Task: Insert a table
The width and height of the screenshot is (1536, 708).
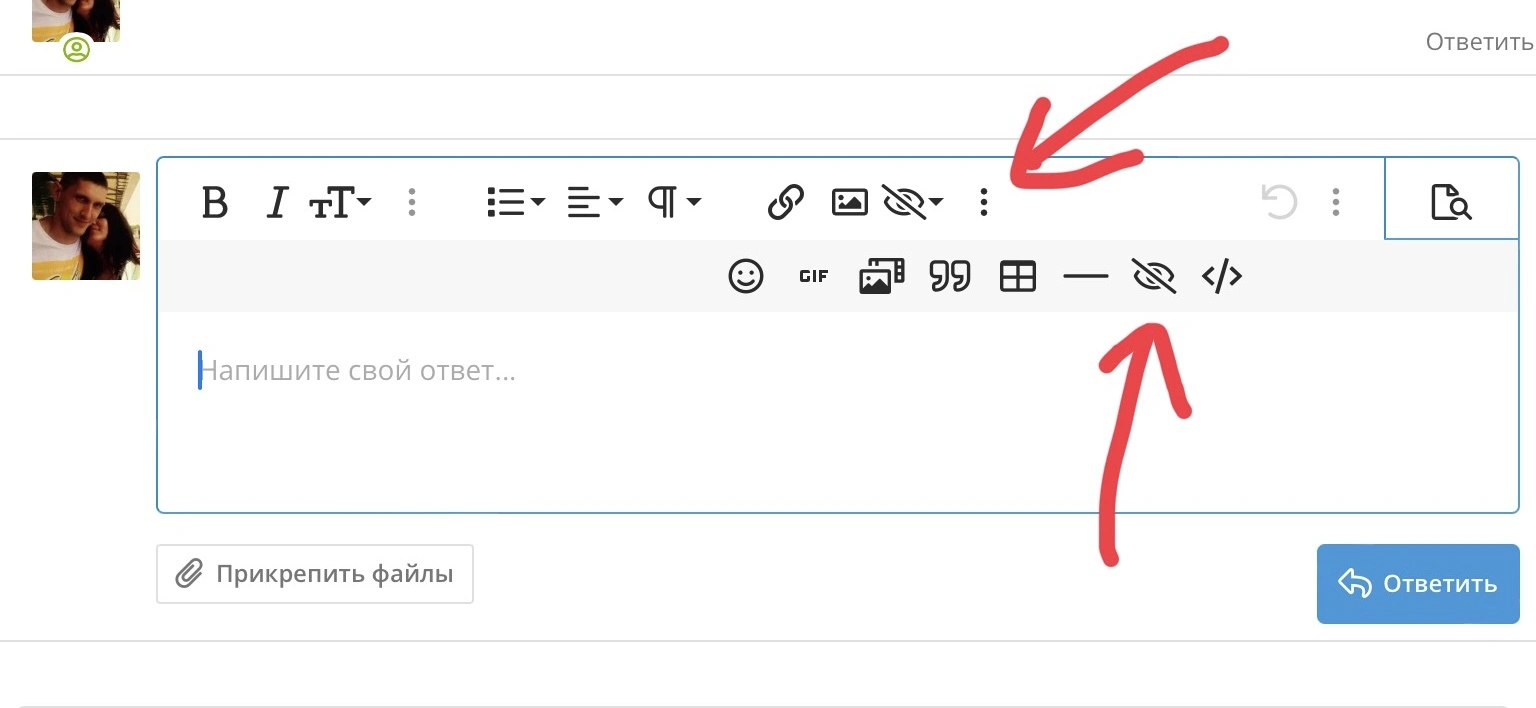Action: click(1018, 276)
